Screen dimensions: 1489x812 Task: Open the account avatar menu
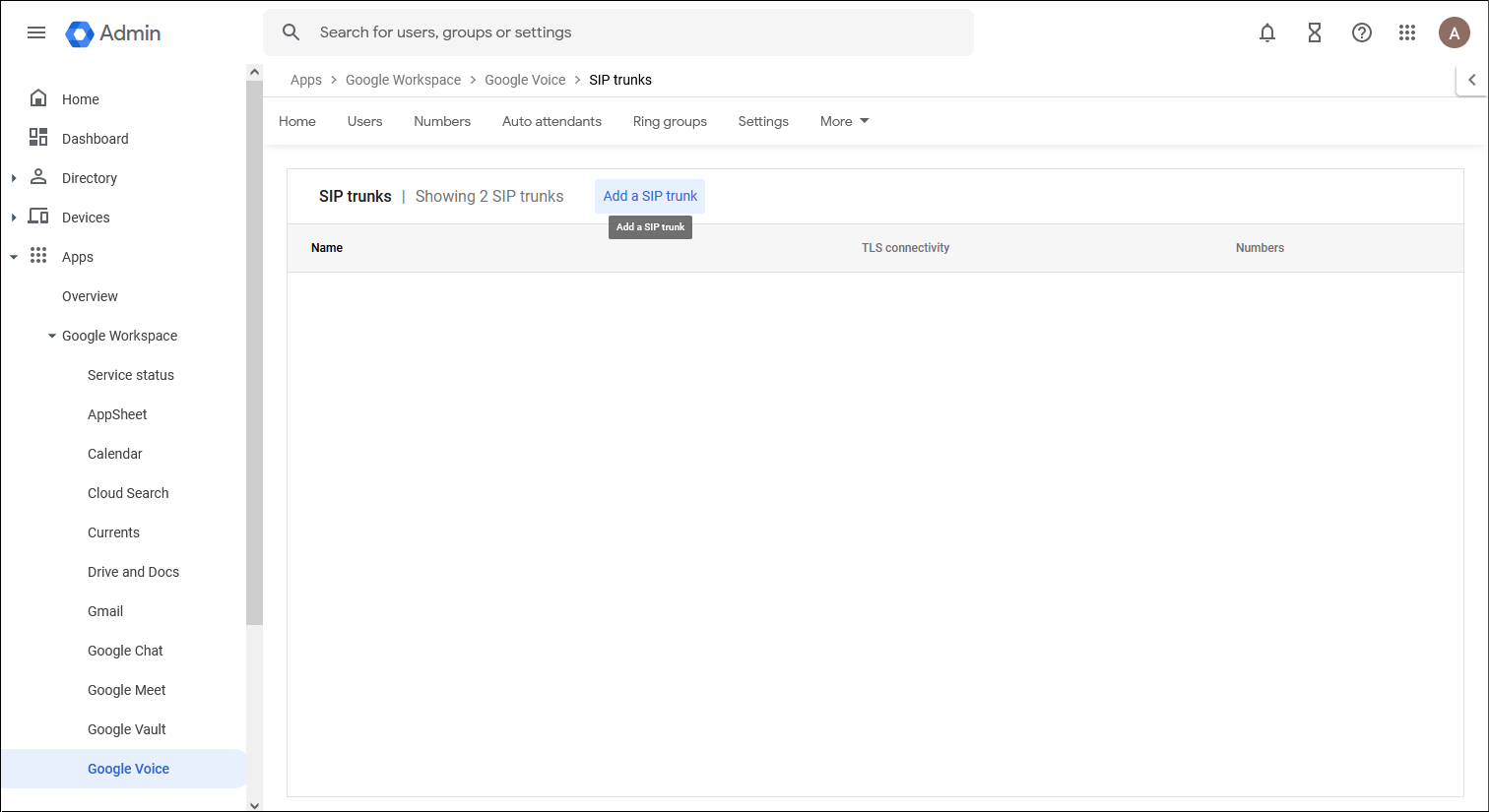[x=1455, y=32]
